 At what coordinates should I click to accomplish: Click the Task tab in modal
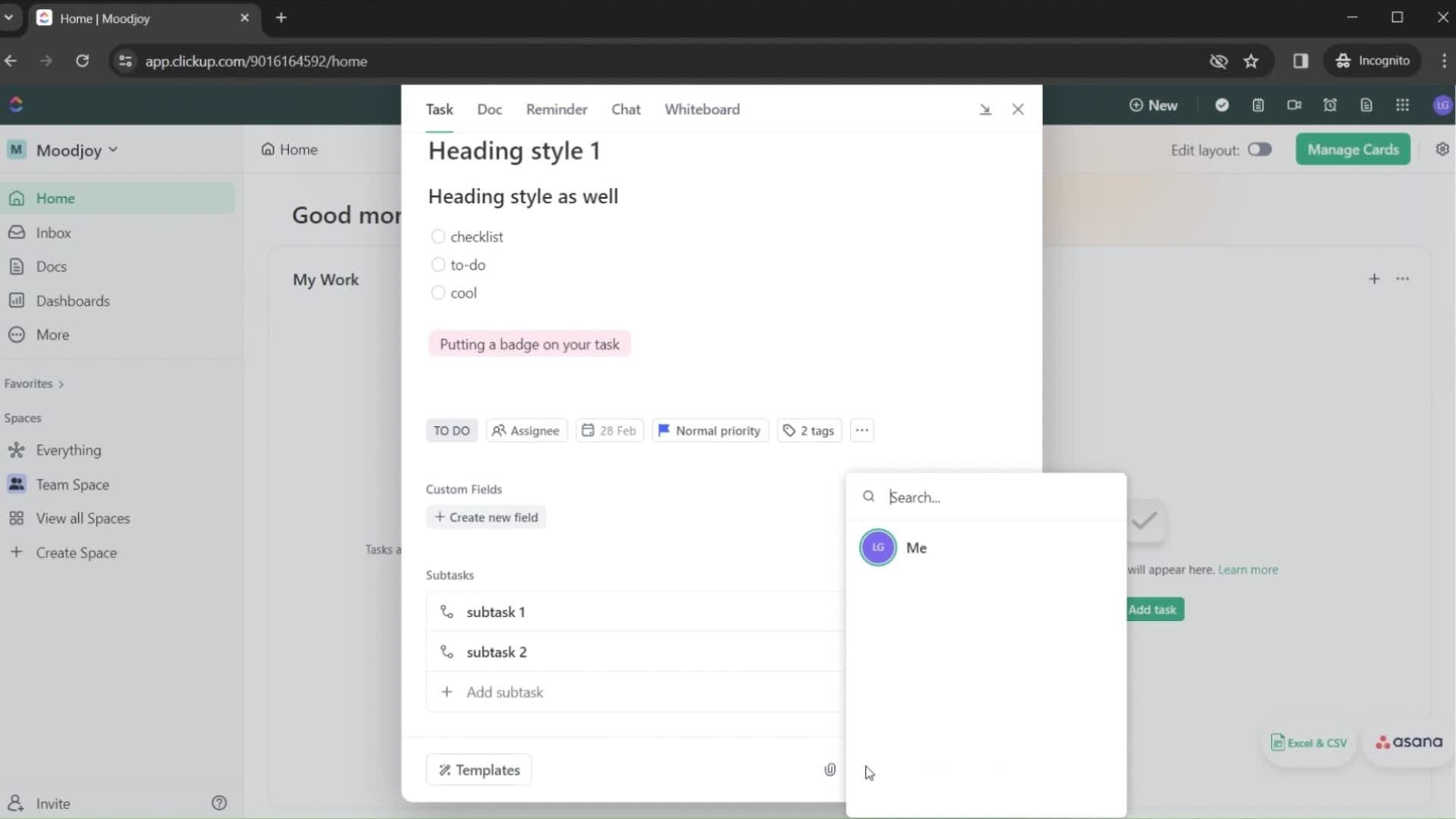coord(440,109)
